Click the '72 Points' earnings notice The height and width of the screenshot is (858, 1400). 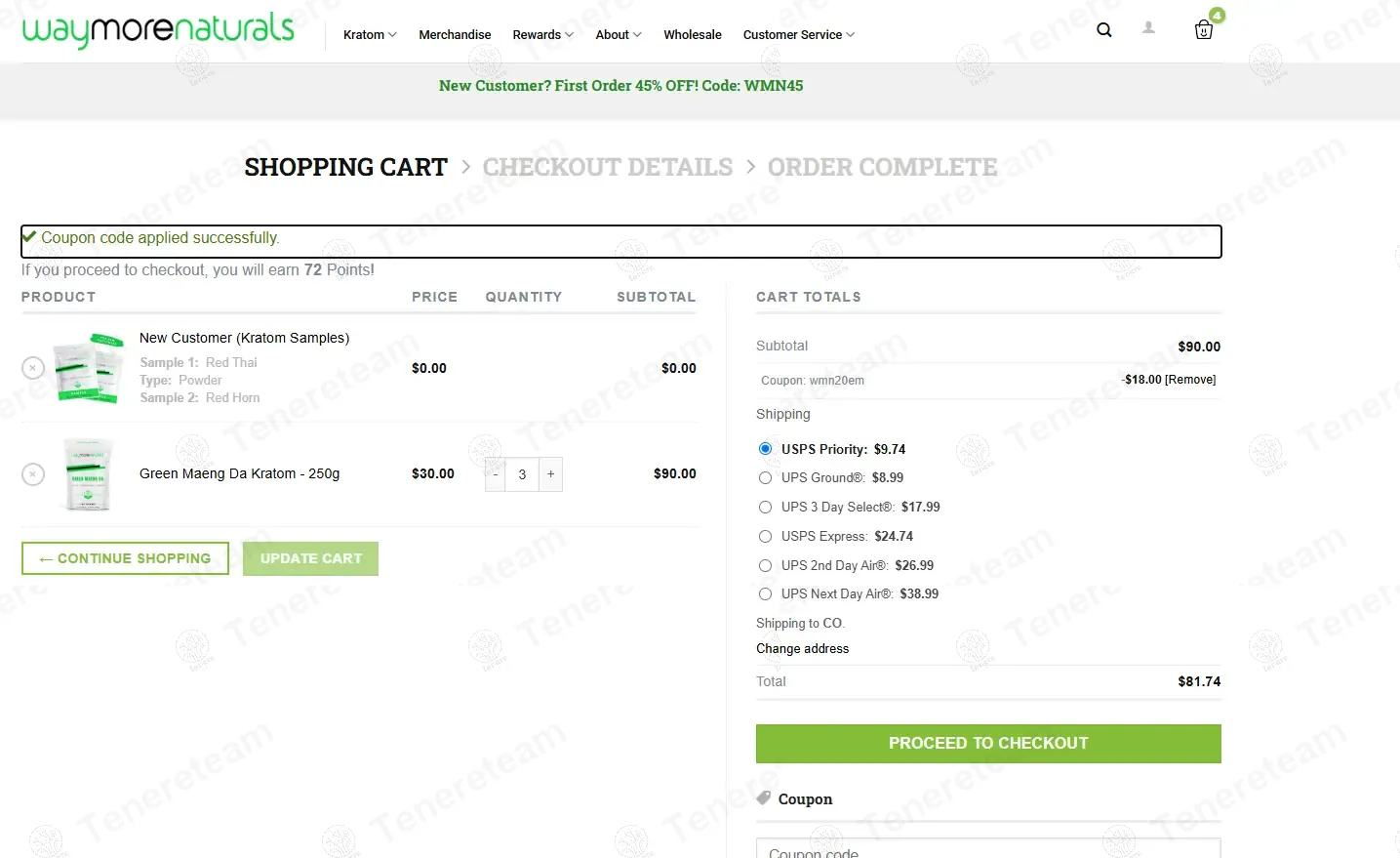point(198,269)
